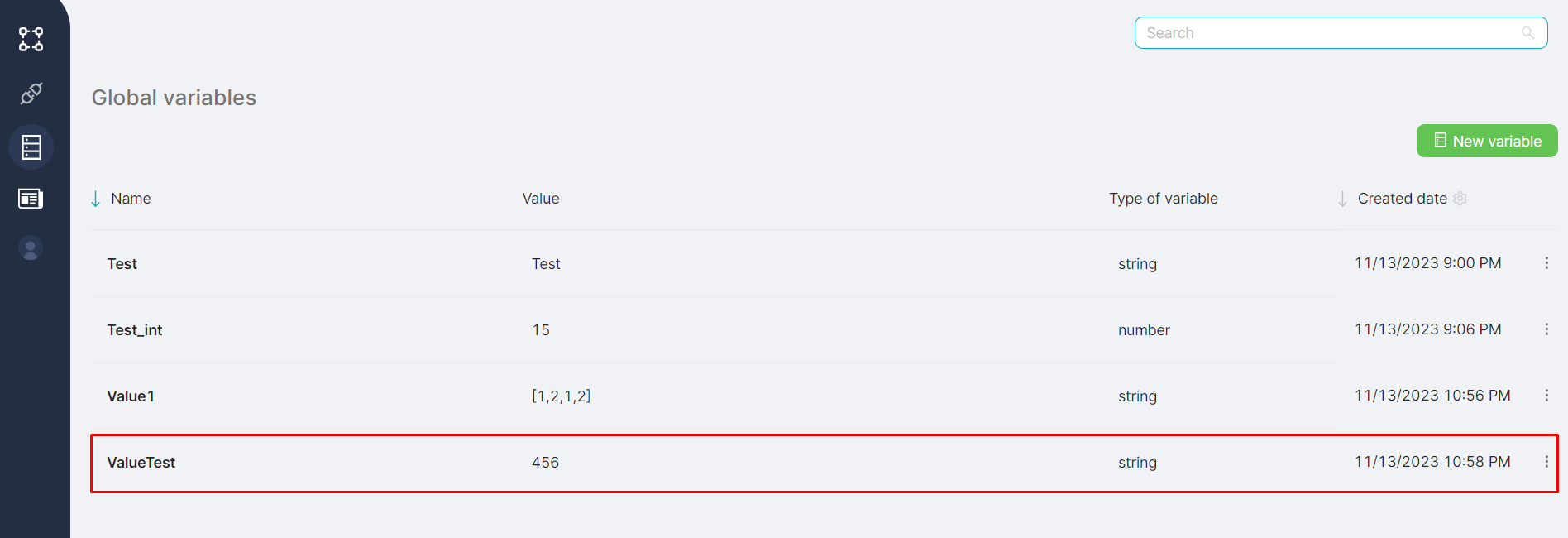Open the user profile avatar icon
Screen dimensions: 1568x538
(31, 248)
